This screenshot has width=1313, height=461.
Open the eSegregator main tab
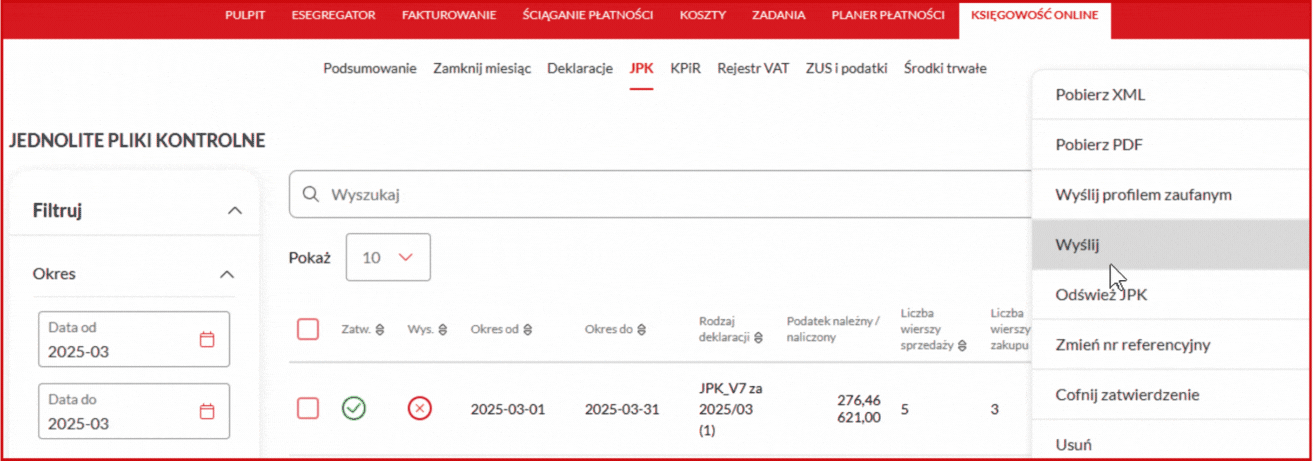point(333,16)
